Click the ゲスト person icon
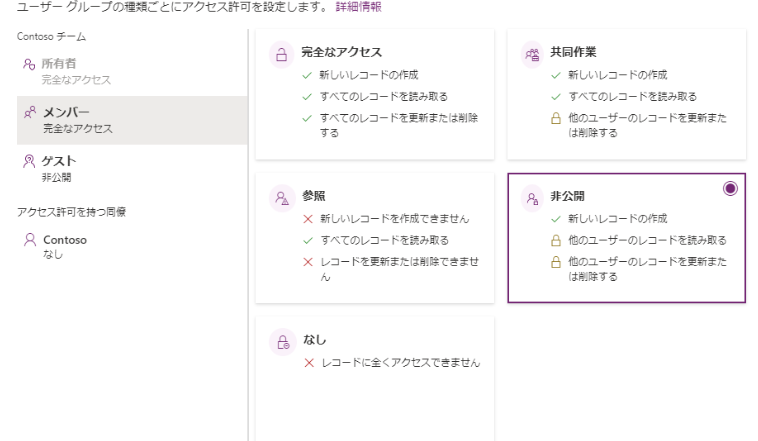This screenshot has height=441, width=758. (x=29, y=161)
